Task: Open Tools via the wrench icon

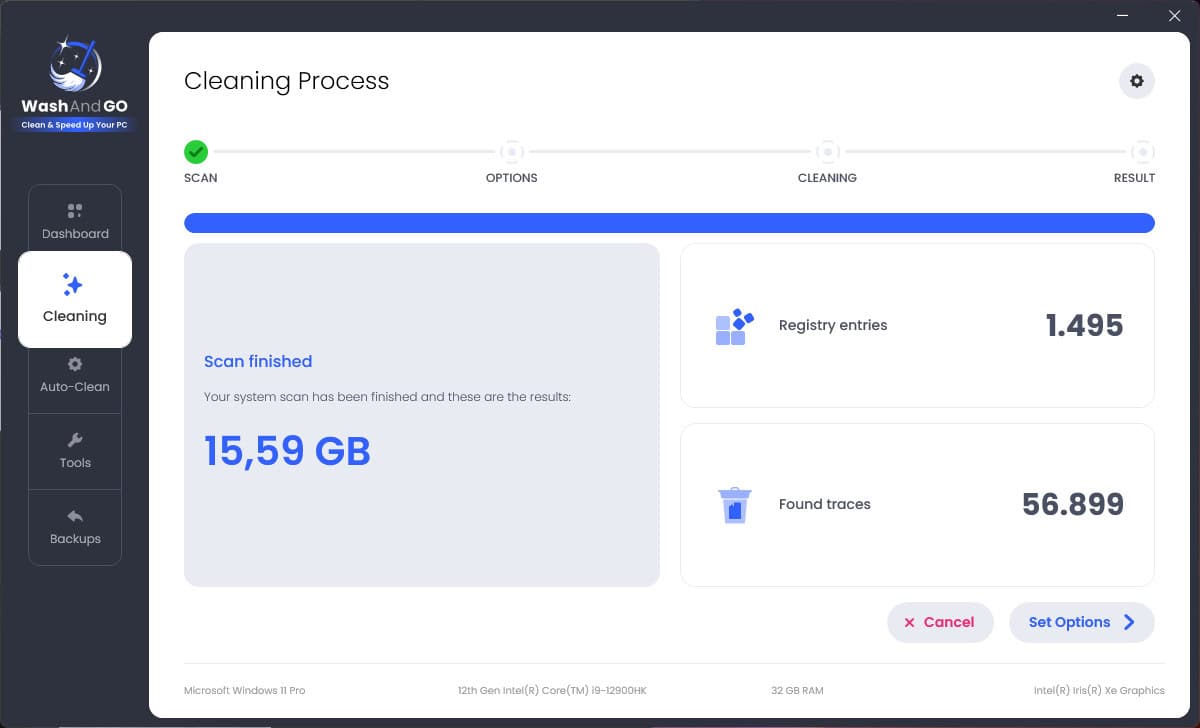Action: point(75,440)
